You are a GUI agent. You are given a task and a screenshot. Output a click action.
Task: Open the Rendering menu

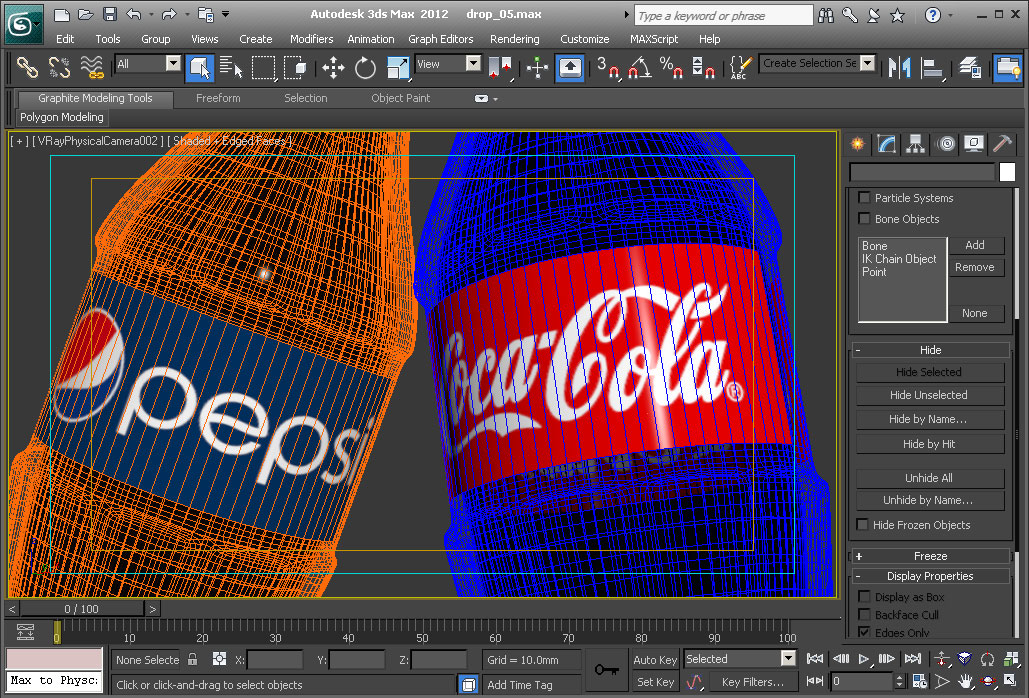point(514,39)
